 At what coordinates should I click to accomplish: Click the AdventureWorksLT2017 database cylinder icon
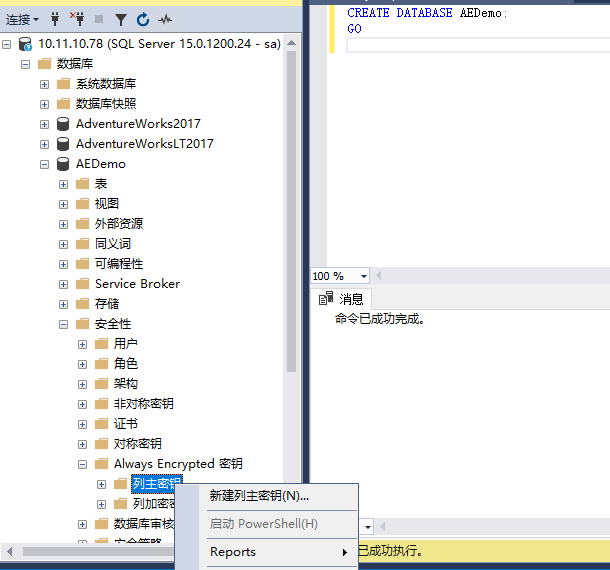(63, 144)
